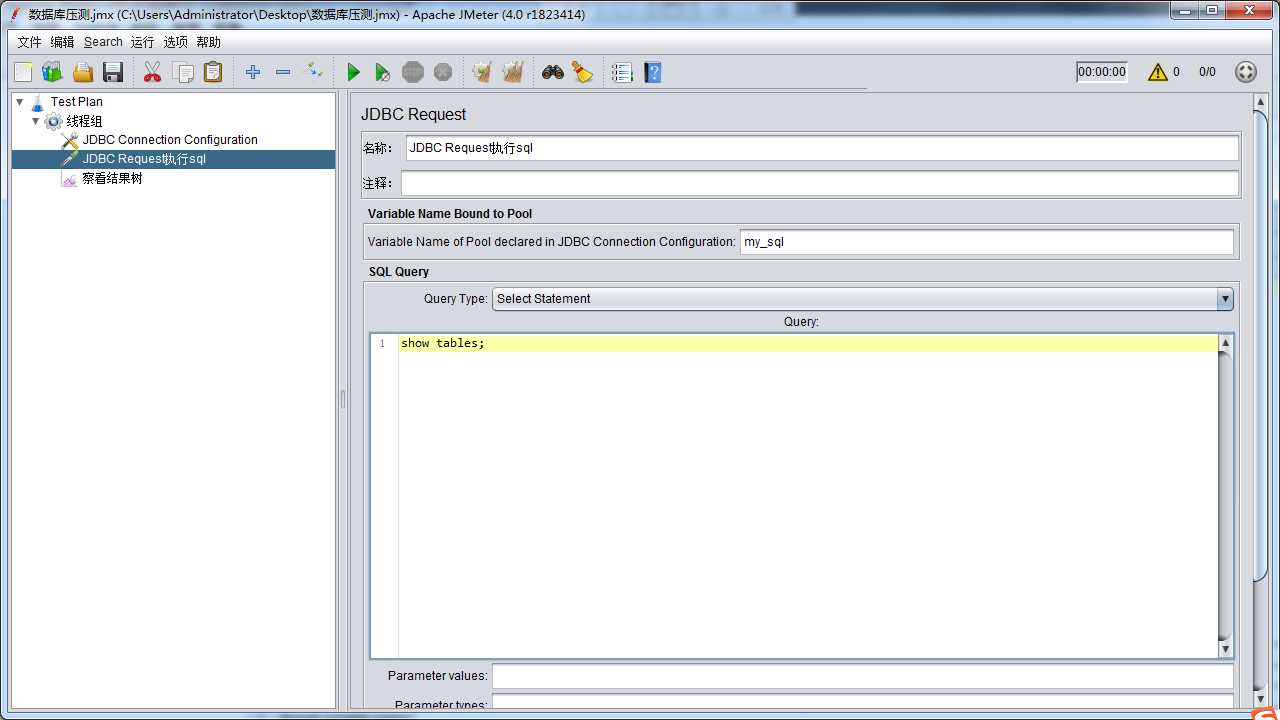This screenshot has width=1280, height=720.
Task: Click query editor scrollbar down arrow
Action: (x=1226, y=649)
